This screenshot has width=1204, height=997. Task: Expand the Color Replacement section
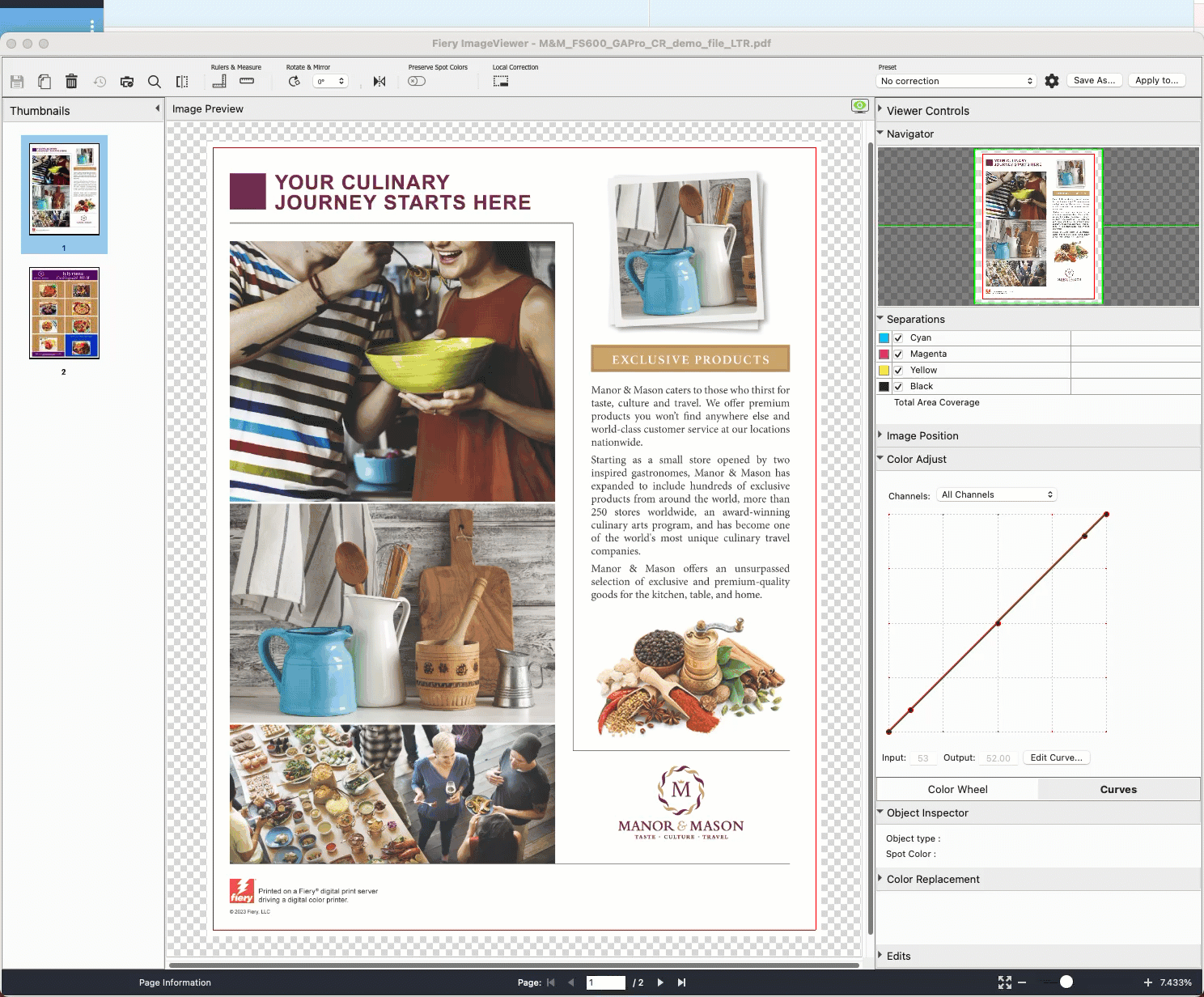[x=880, y=878]
